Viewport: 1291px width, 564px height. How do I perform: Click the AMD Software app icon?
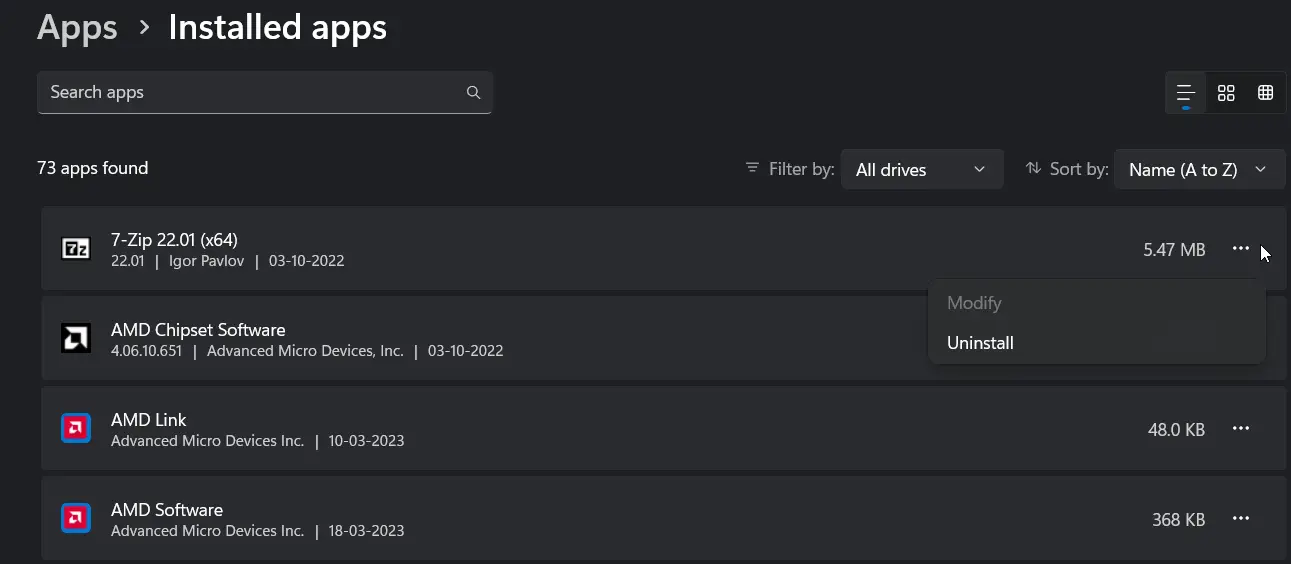click(76, 518)
